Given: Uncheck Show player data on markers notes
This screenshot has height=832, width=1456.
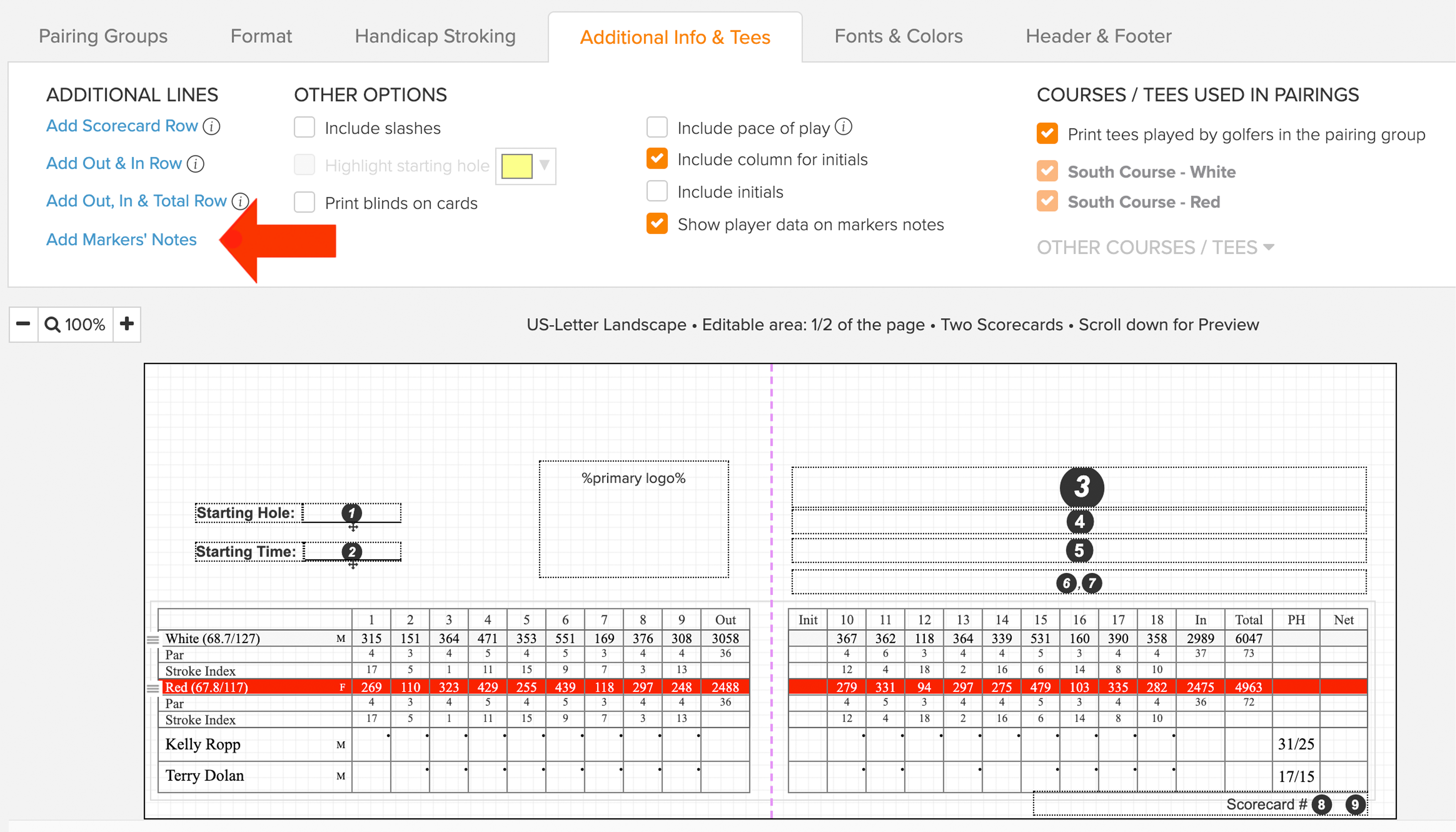Looking at the screenshot, I should click(657, 224).
